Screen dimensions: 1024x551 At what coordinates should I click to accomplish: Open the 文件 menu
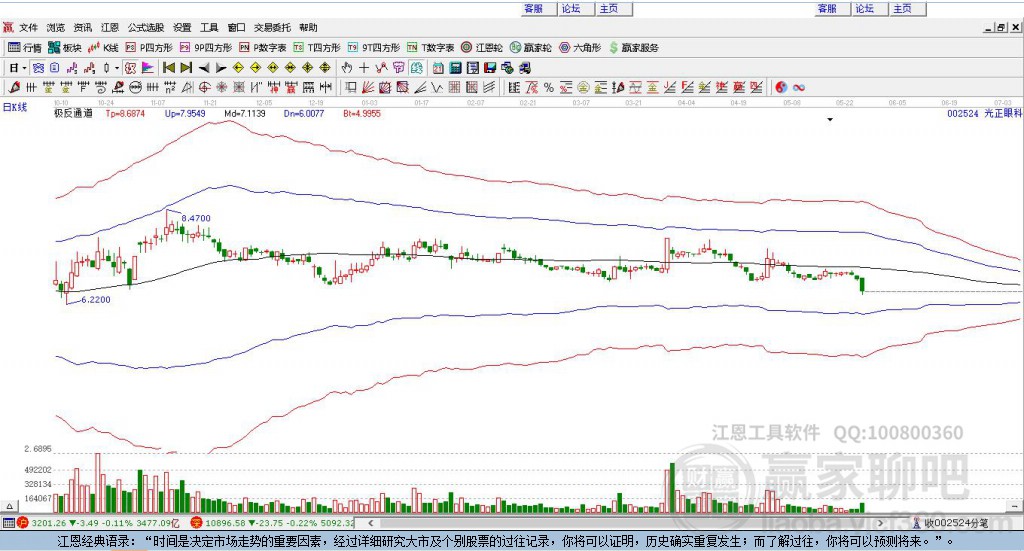pos(28,27)
